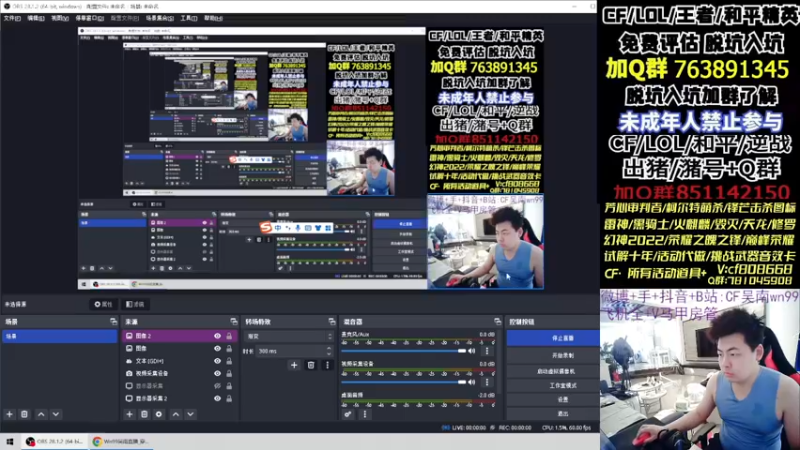Screen dimensions: 800x450
Task: Open transition properties three-dot menu
Action: 328,365
